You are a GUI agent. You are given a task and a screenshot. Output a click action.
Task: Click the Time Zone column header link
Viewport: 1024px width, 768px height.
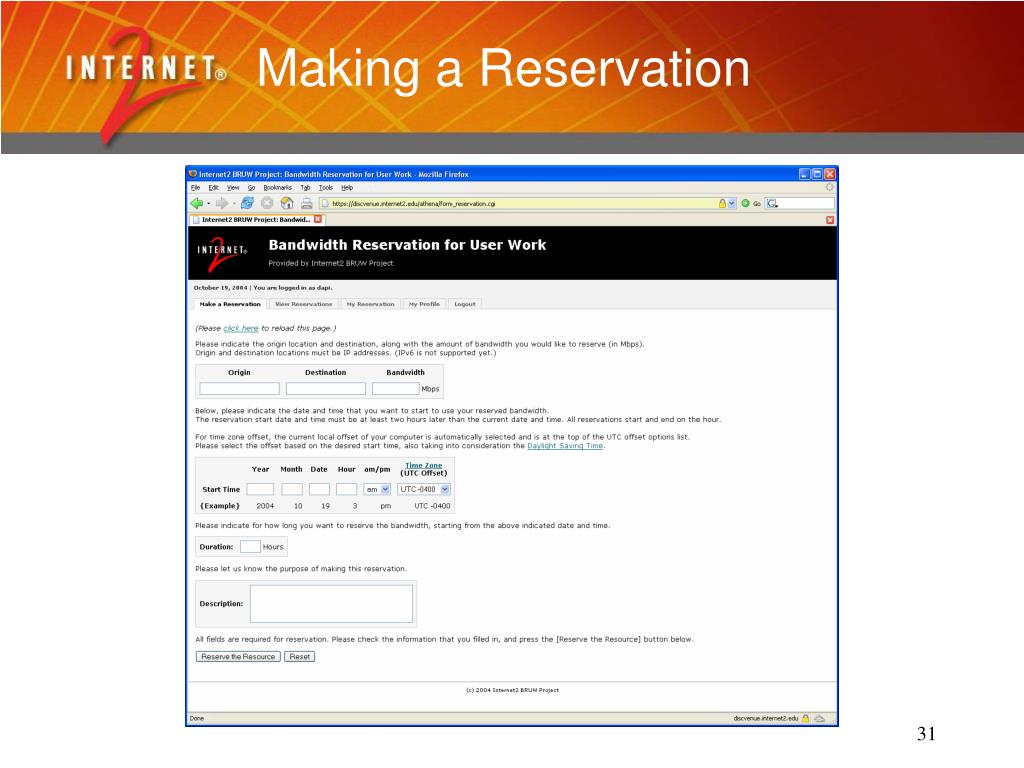click(423, 466)
